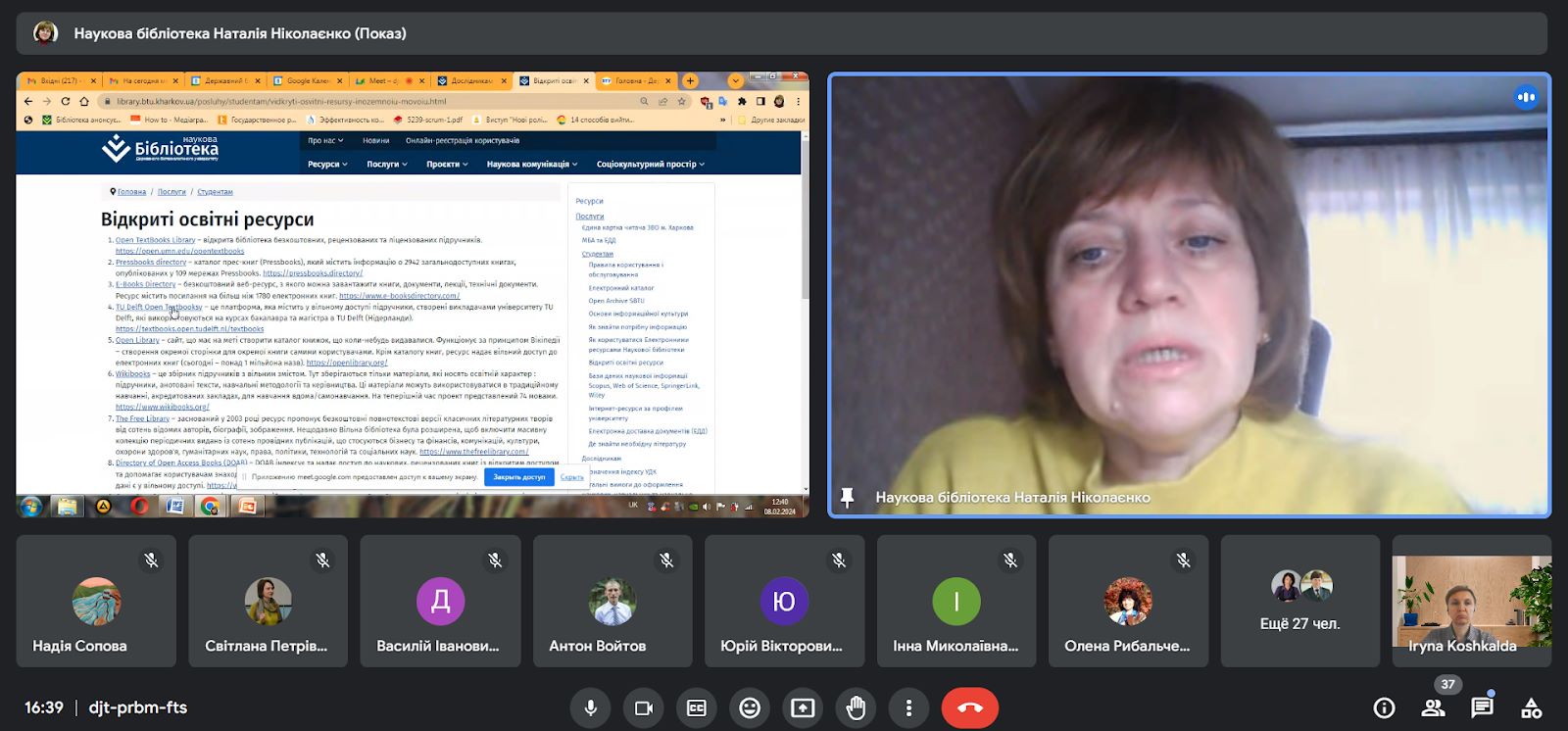Expand the Про нас menu

pyautogui.click(x=325, y=140)
